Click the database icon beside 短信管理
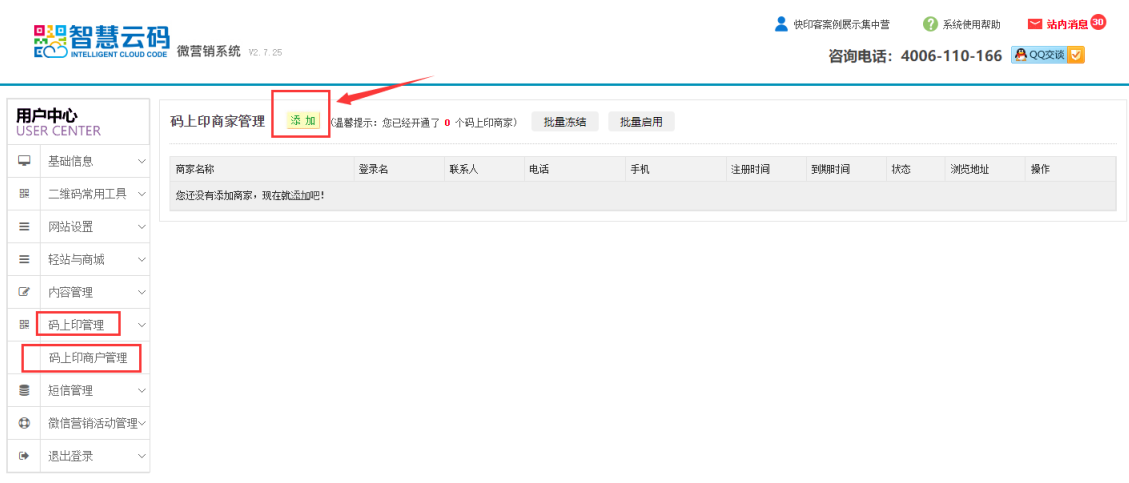Viewport: 1129px width, 483px height. [24, 390]
